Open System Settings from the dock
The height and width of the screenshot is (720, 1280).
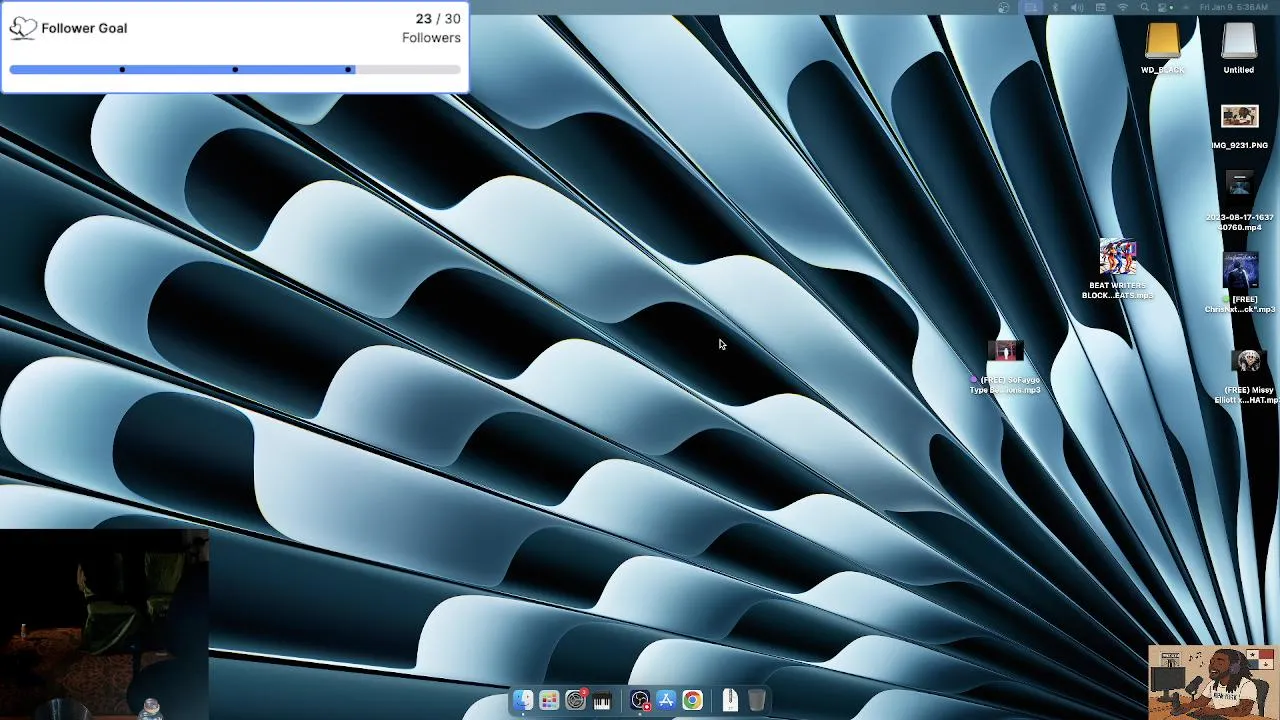point(575,701)
